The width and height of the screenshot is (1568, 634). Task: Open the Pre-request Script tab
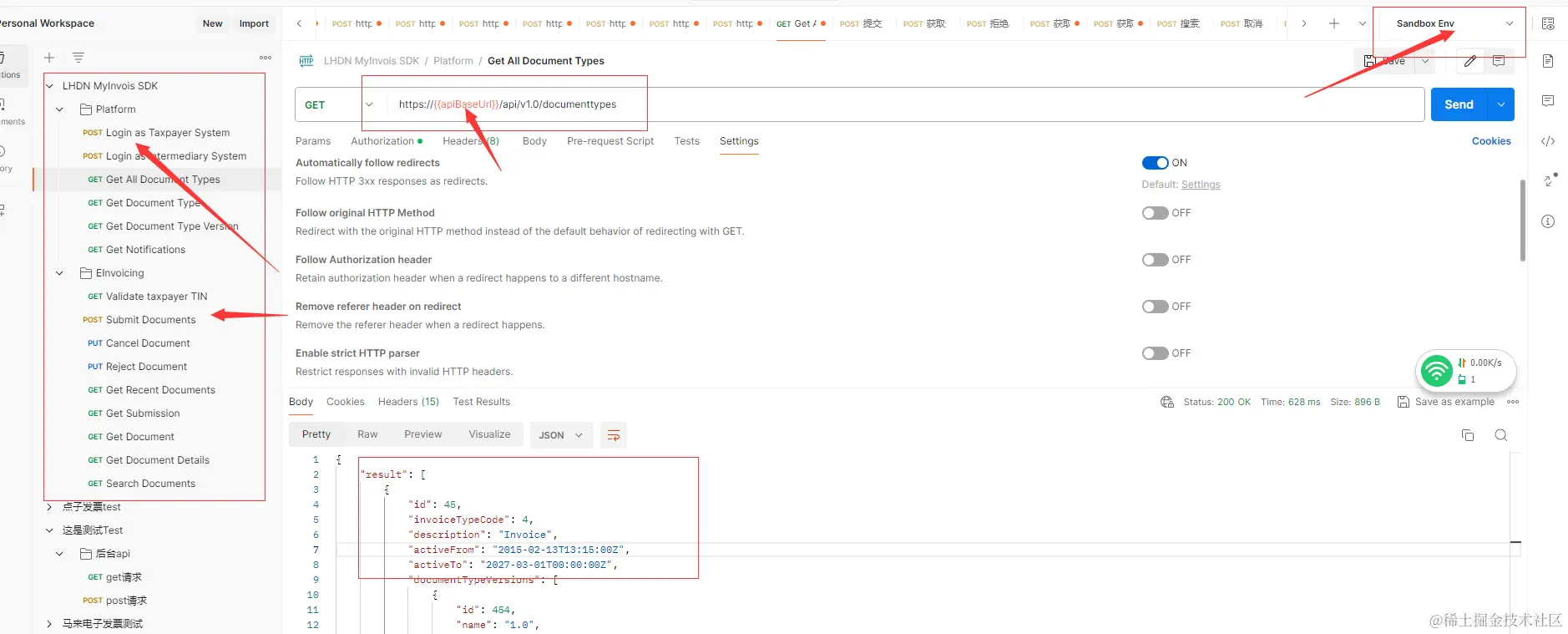pyautogui.click(x=610, y=141)
